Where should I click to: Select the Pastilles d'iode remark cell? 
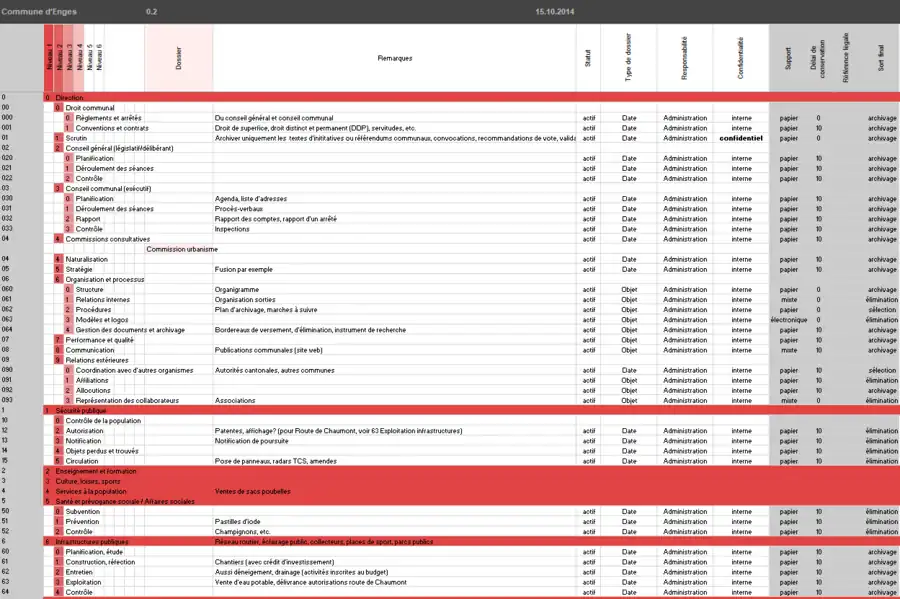236,521
